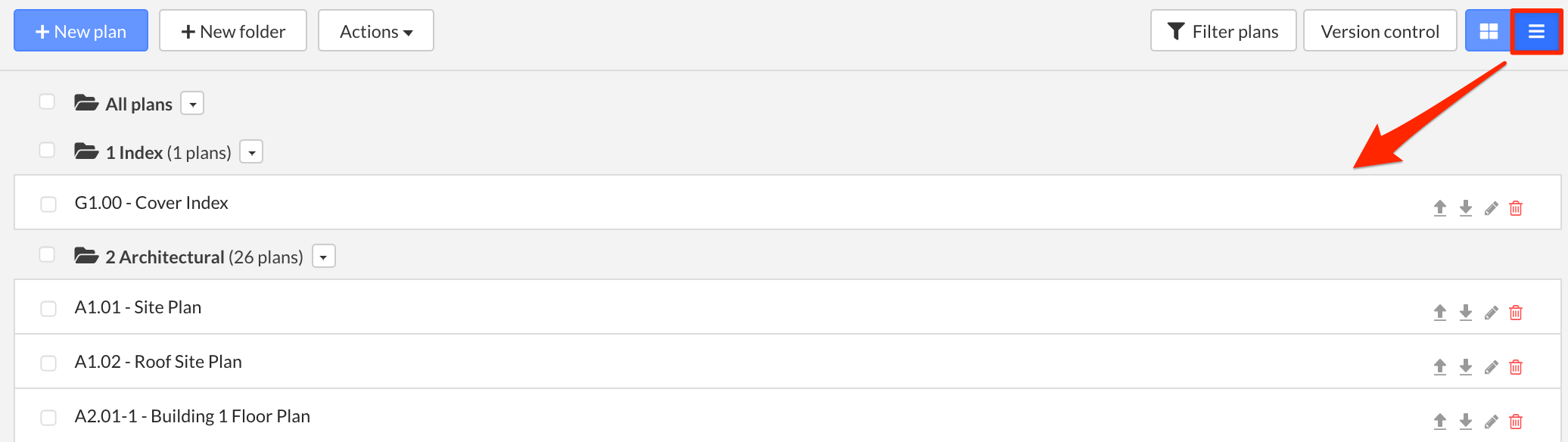This screenshot has width=1568, height=442.
Task: Upload new version of G1.00 Cover Index
Action: 1440,208
